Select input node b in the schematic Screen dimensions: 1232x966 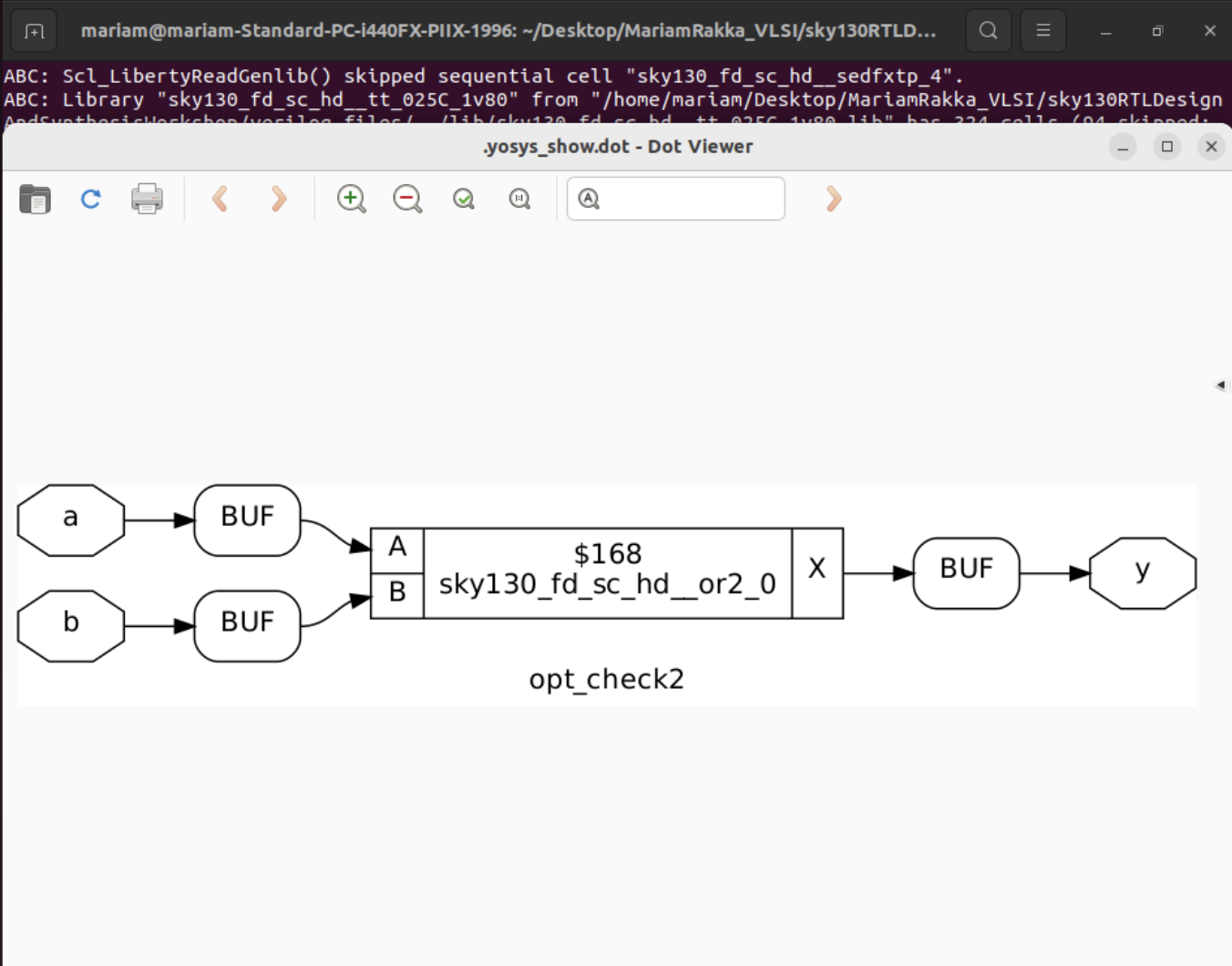point(70,626)
